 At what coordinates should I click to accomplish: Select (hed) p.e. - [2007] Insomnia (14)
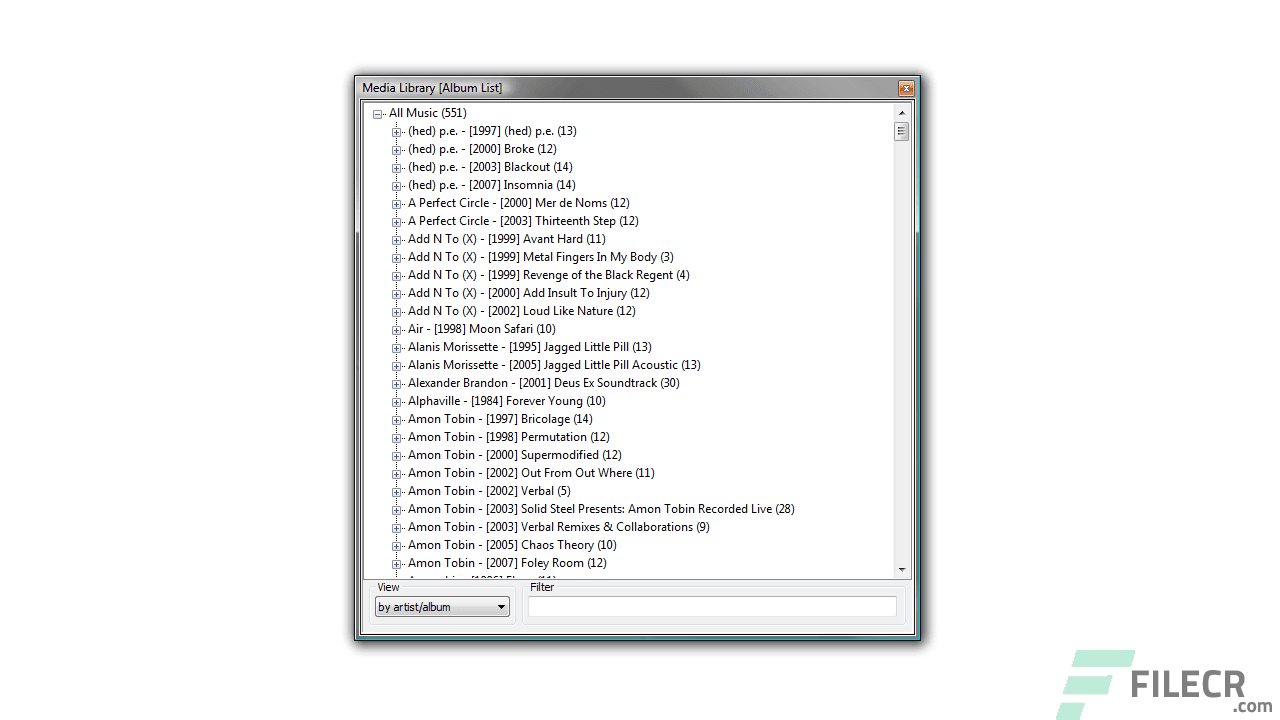tap(491, 185)
